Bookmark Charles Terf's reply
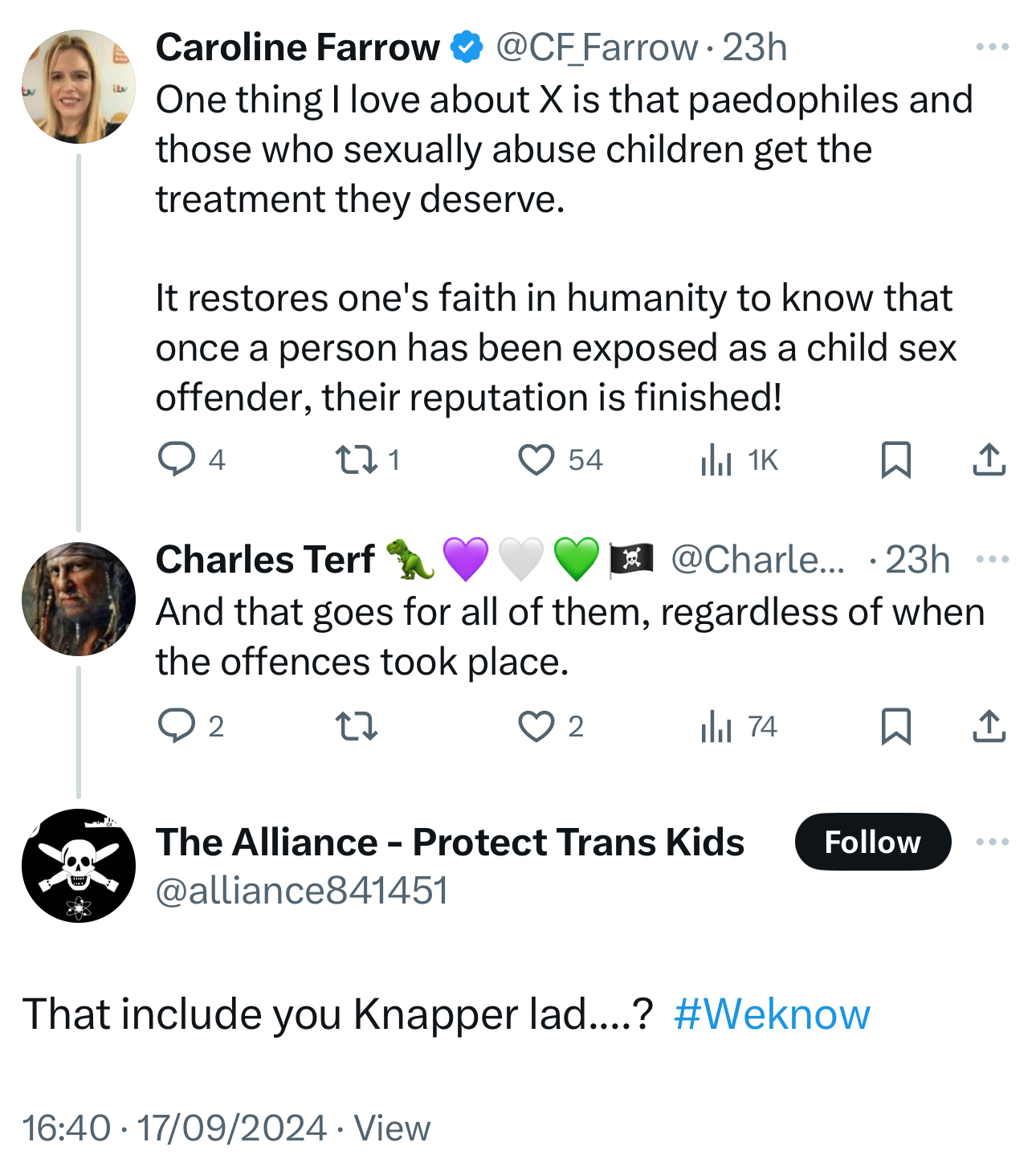 pos(895,726)
